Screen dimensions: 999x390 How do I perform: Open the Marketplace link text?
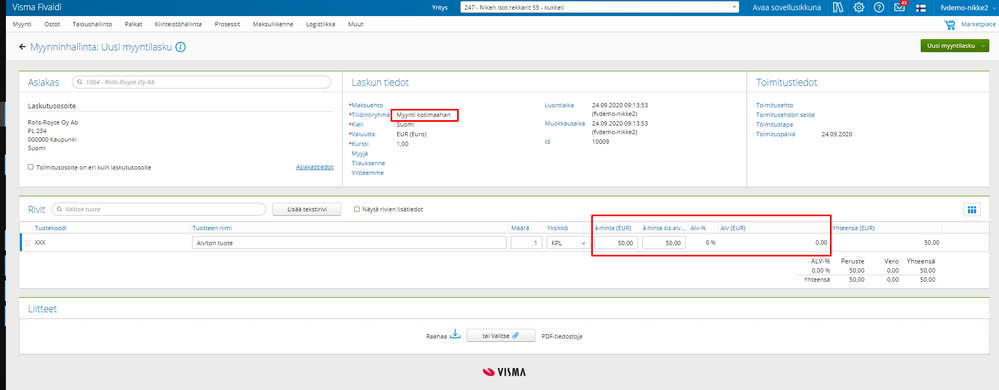tap(978, 25)
